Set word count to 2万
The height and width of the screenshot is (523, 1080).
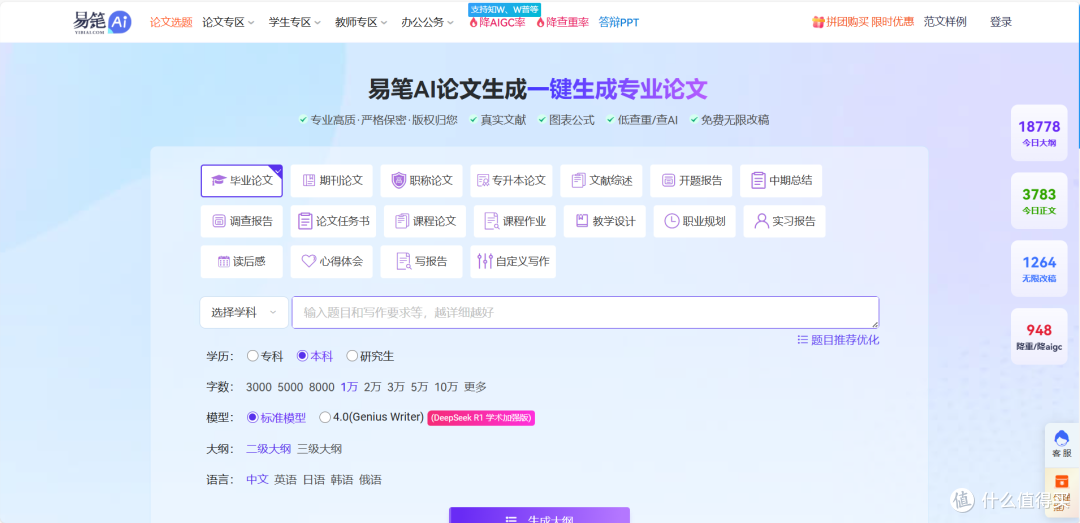coord(373,387)
